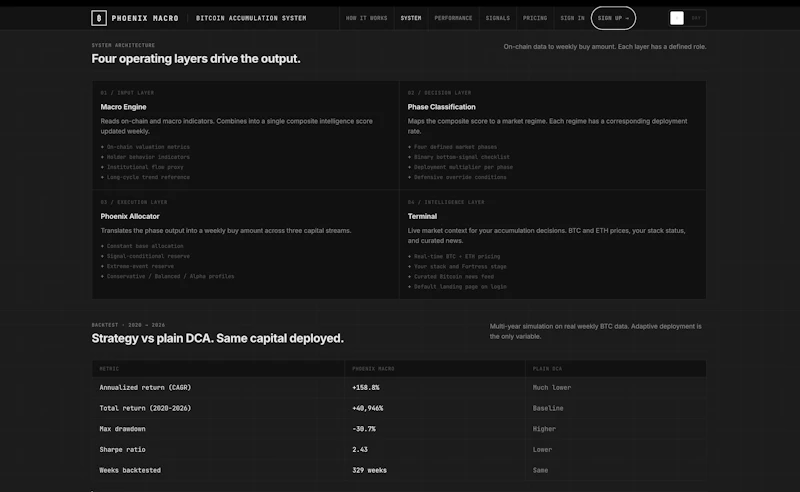800x492 pixels.
Task: Select the night mode toggle option
Action: point(677,18)
